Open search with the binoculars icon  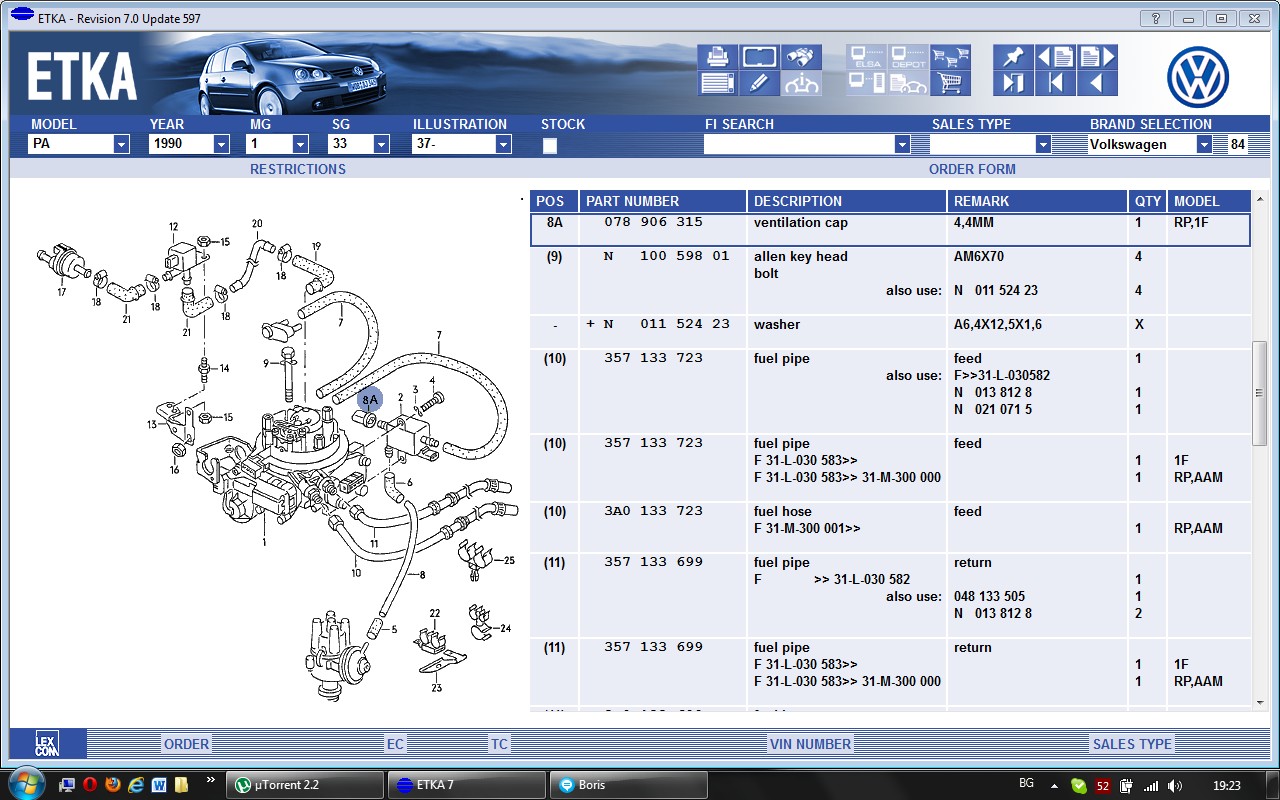801,57
